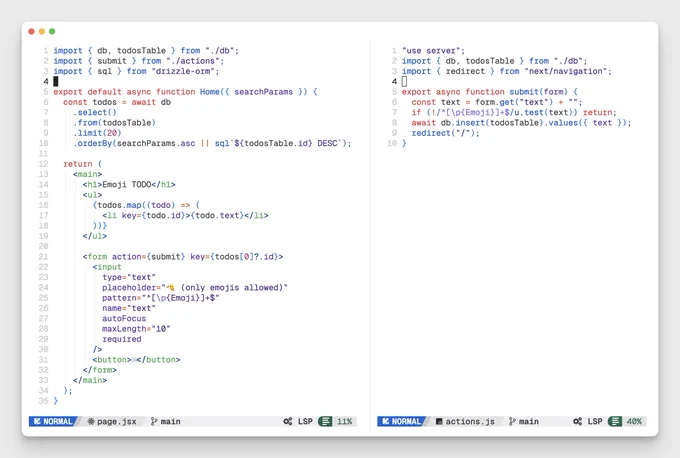Click the redirect("/") call in actions.js
Viewport: 680px width, 458px height.
click(445, 133)
